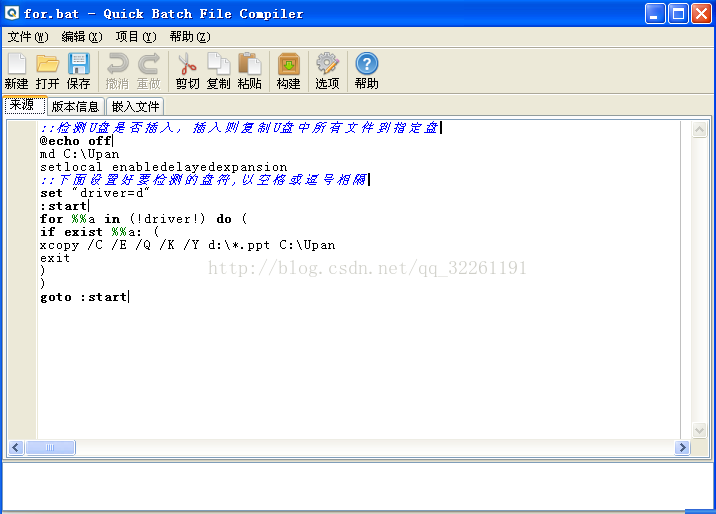Click the 'setlocal enabledelayedexpansion' line
The height and width of the screenshot is (514, 716).
point(163,167)
